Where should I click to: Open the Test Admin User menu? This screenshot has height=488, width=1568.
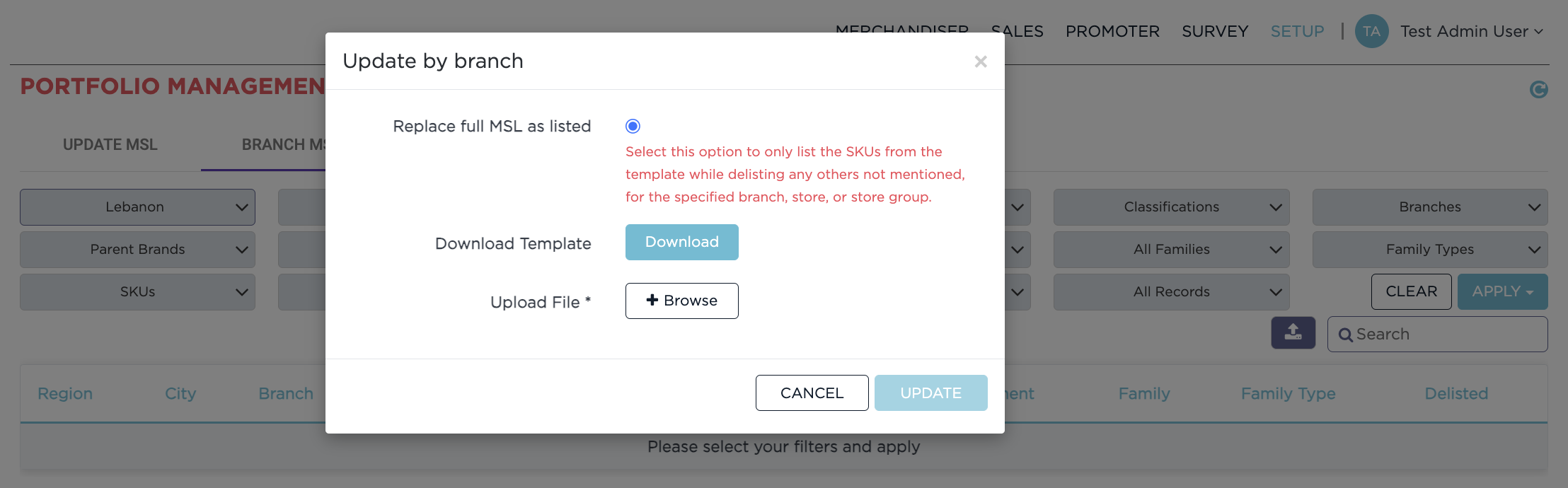tap(1470, 32)
